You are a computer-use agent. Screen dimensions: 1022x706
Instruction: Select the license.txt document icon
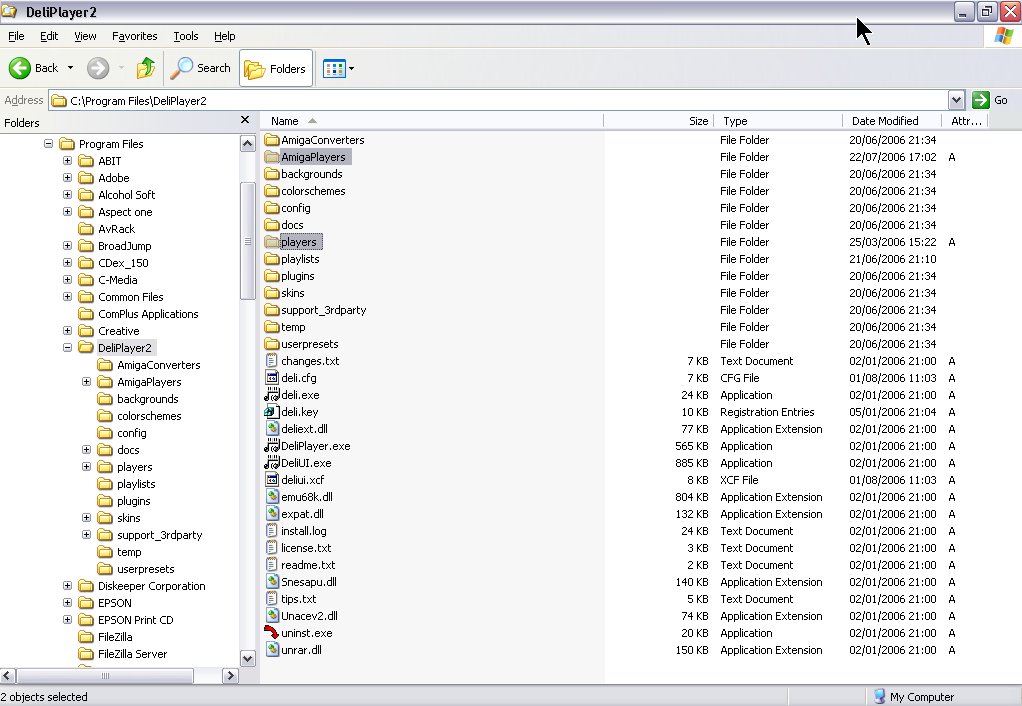pyautogui.click(x=272, y=548)
